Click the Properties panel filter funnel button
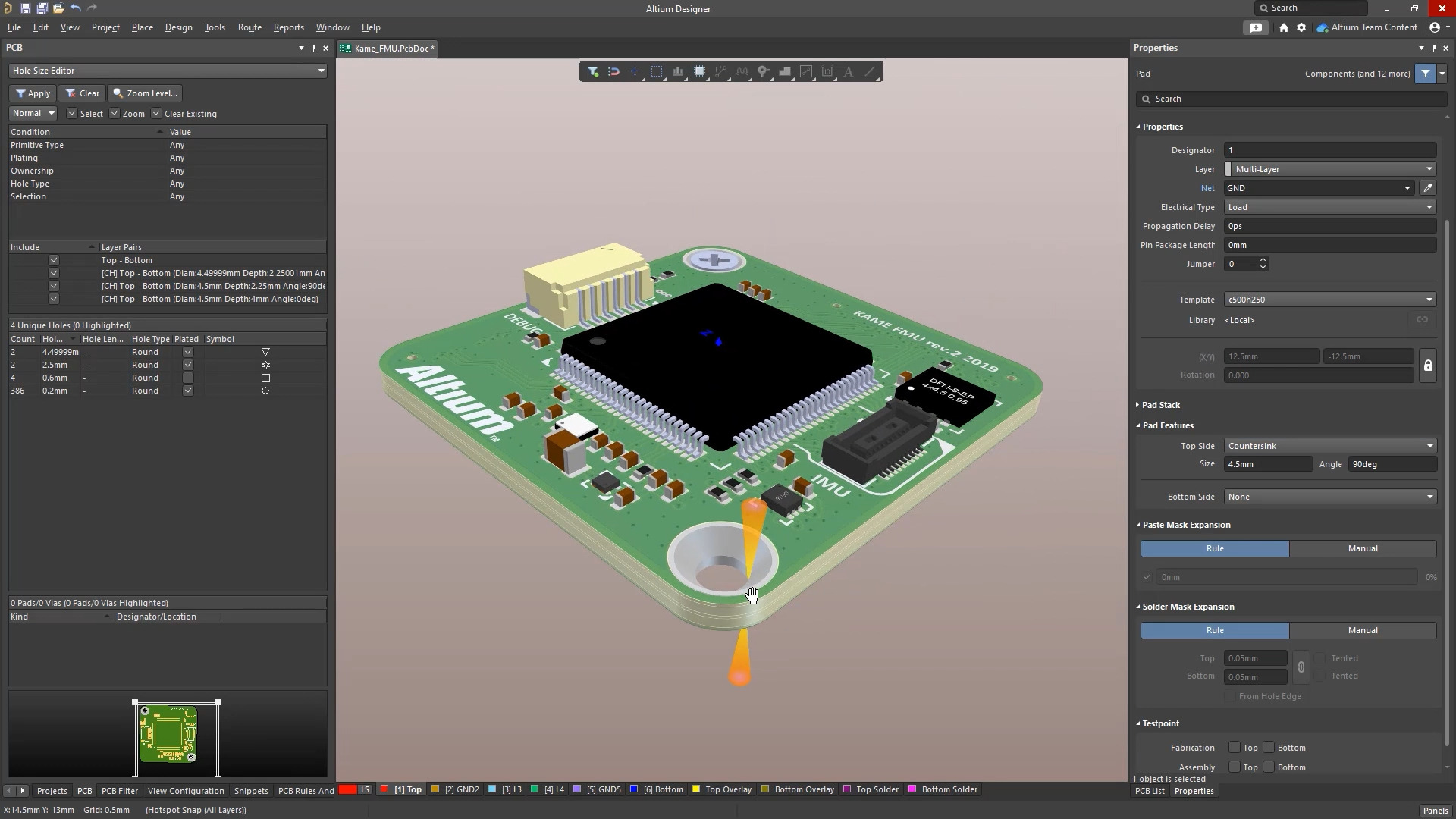Screen dimensions: 1456x819 [x=1426, y=74]
